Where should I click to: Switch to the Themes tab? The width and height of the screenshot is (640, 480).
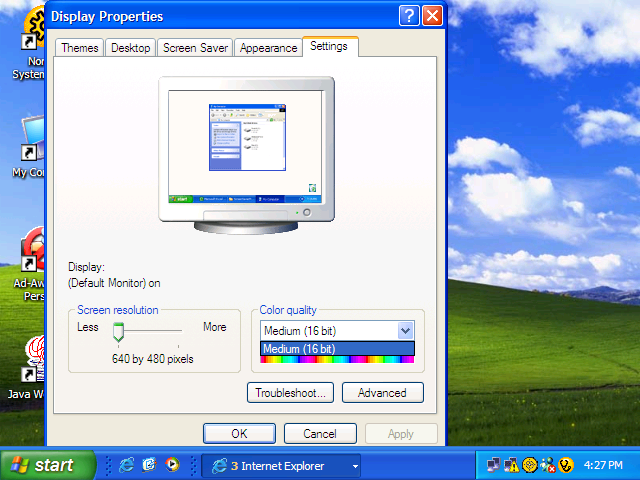click(80, 48)
